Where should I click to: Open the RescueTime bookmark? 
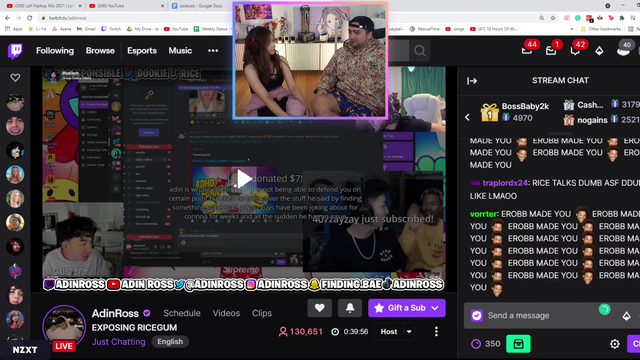pos(424,29)
